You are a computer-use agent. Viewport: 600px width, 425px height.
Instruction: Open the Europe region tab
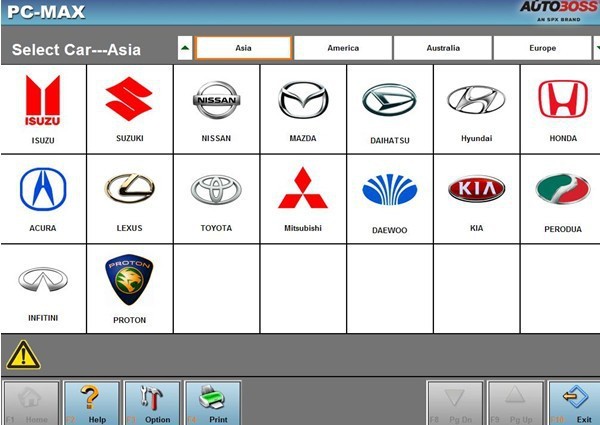[x=542, y=48]
